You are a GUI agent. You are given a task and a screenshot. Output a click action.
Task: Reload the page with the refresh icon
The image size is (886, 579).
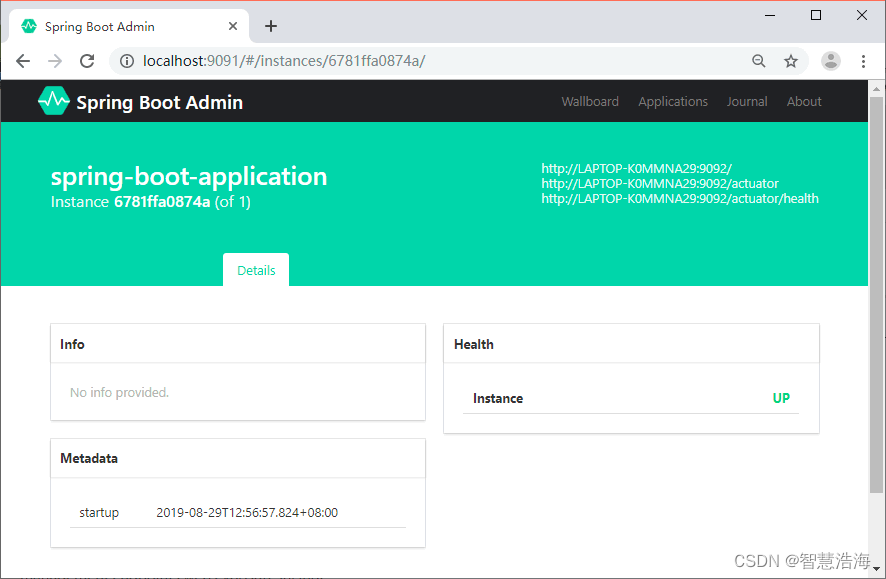(x=86, y=60)
